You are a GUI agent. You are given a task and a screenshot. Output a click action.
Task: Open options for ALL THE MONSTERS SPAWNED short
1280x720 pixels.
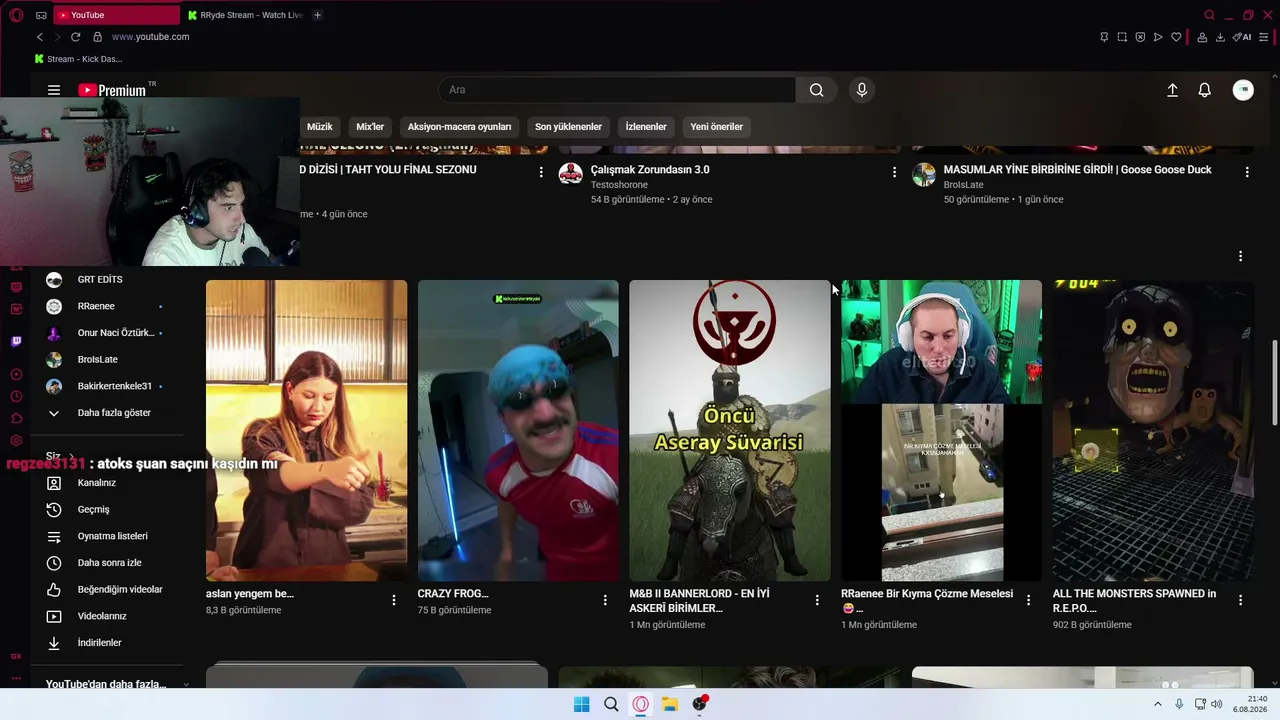(1240, 600)
